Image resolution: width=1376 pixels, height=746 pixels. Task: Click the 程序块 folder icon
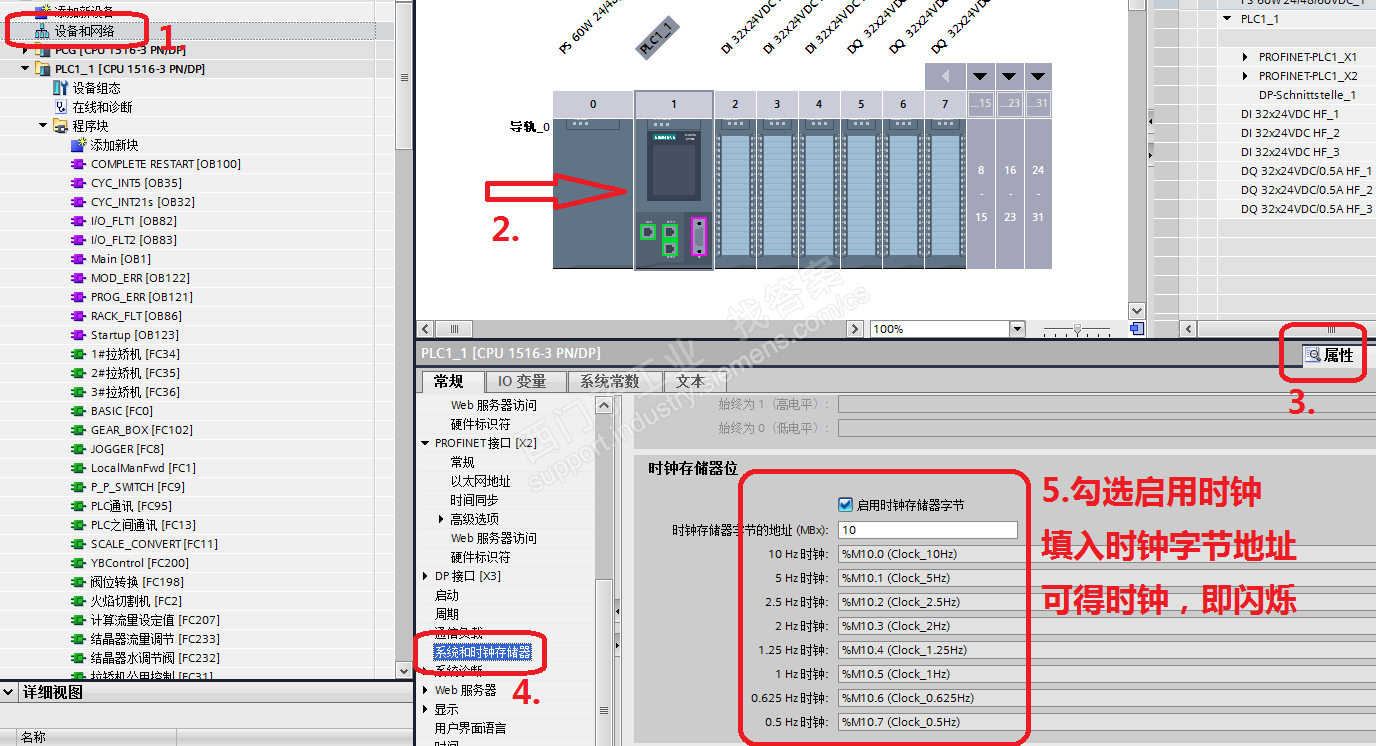click(60, 126)
